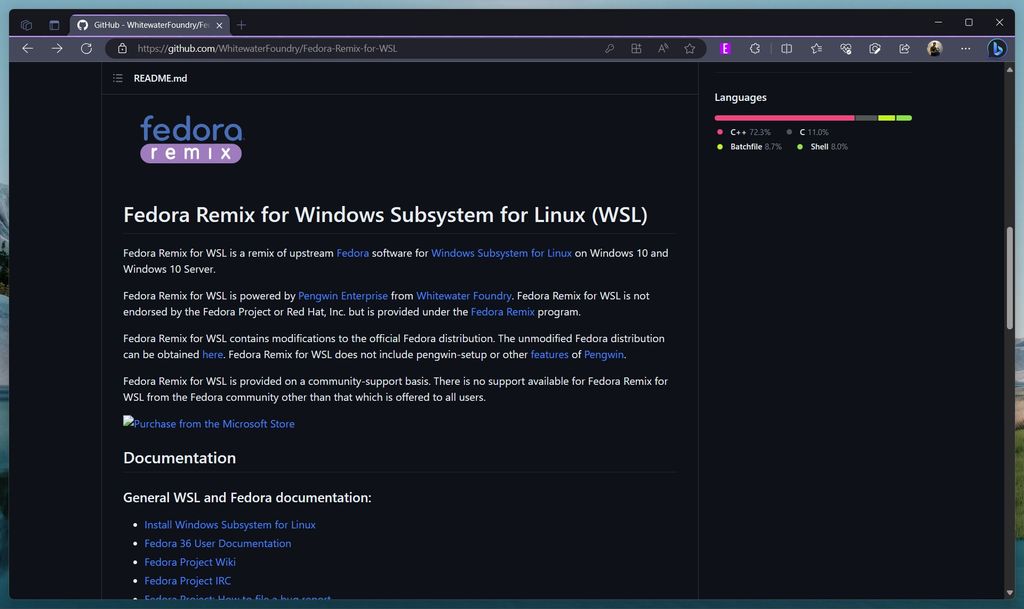Open Install Windows Subsystem for Linux
This screenshot has width=1024, height=609.
(229, 524)
